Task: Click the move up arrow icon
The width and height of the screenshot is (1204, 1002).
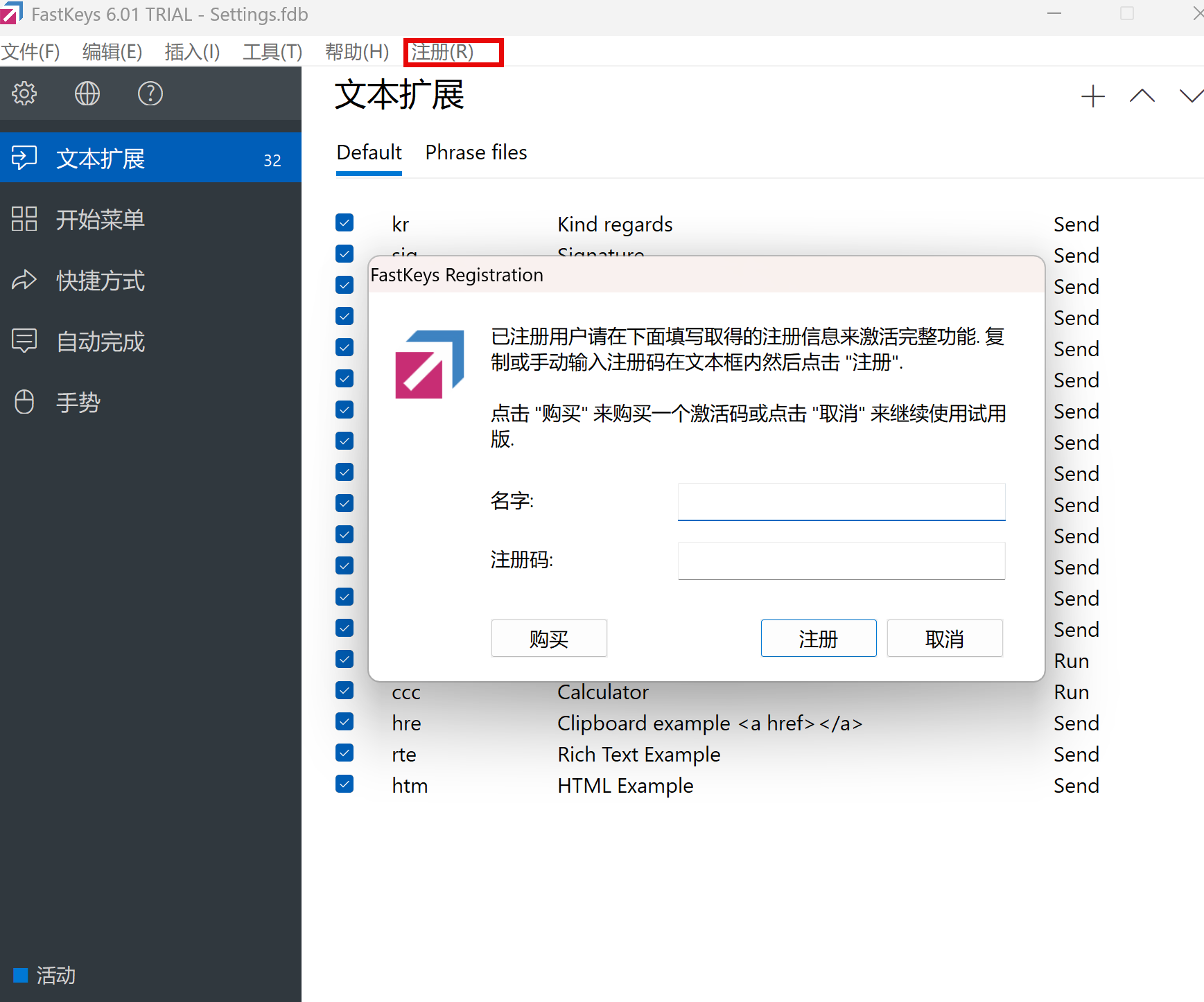Action: [x=1142, y=96]
